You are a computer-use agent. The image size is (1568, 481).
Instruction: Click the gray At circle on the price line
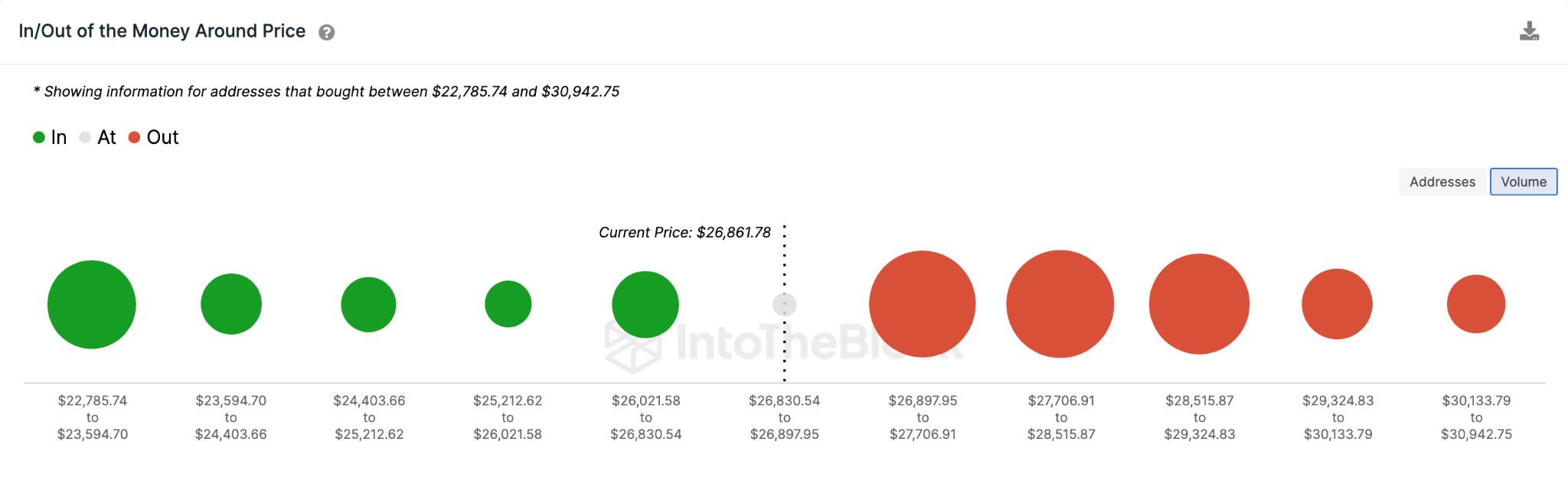784,304
